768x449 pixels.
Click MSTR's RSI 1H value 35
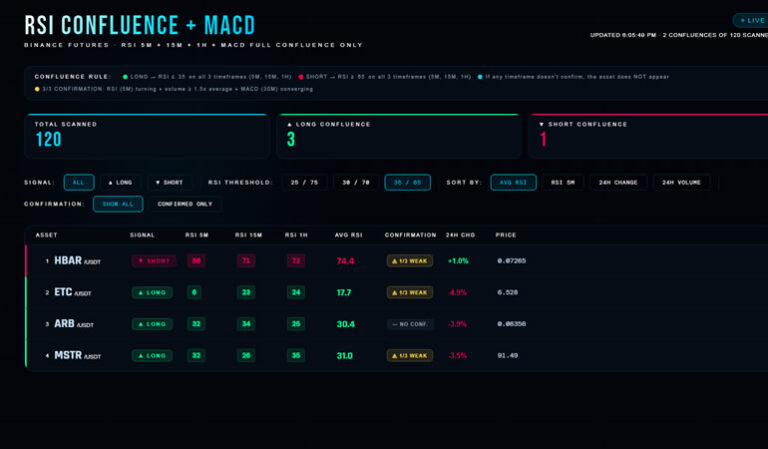coord(296,355)
